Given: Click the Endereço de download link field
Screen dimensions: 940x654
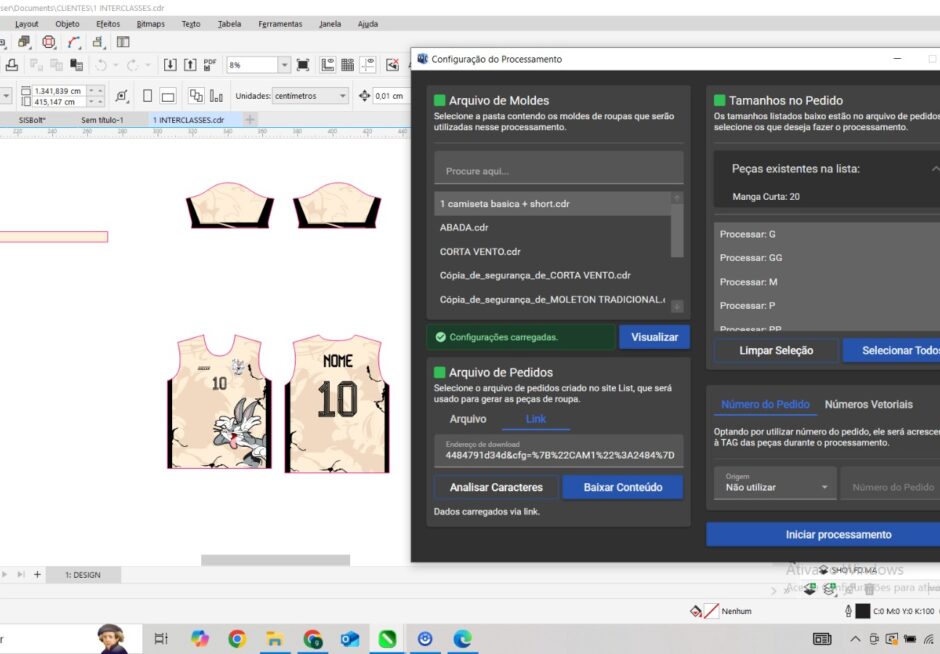Looking at the screenshot, I should tap(558, 451).
